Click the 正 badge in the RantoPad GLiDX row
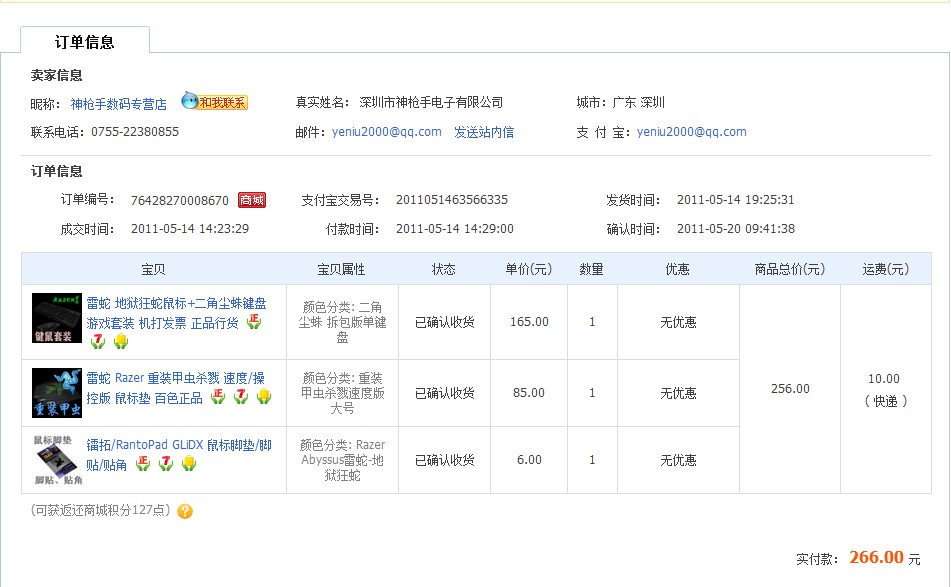This screenshot has width=951, height=587. pos(143,464)
